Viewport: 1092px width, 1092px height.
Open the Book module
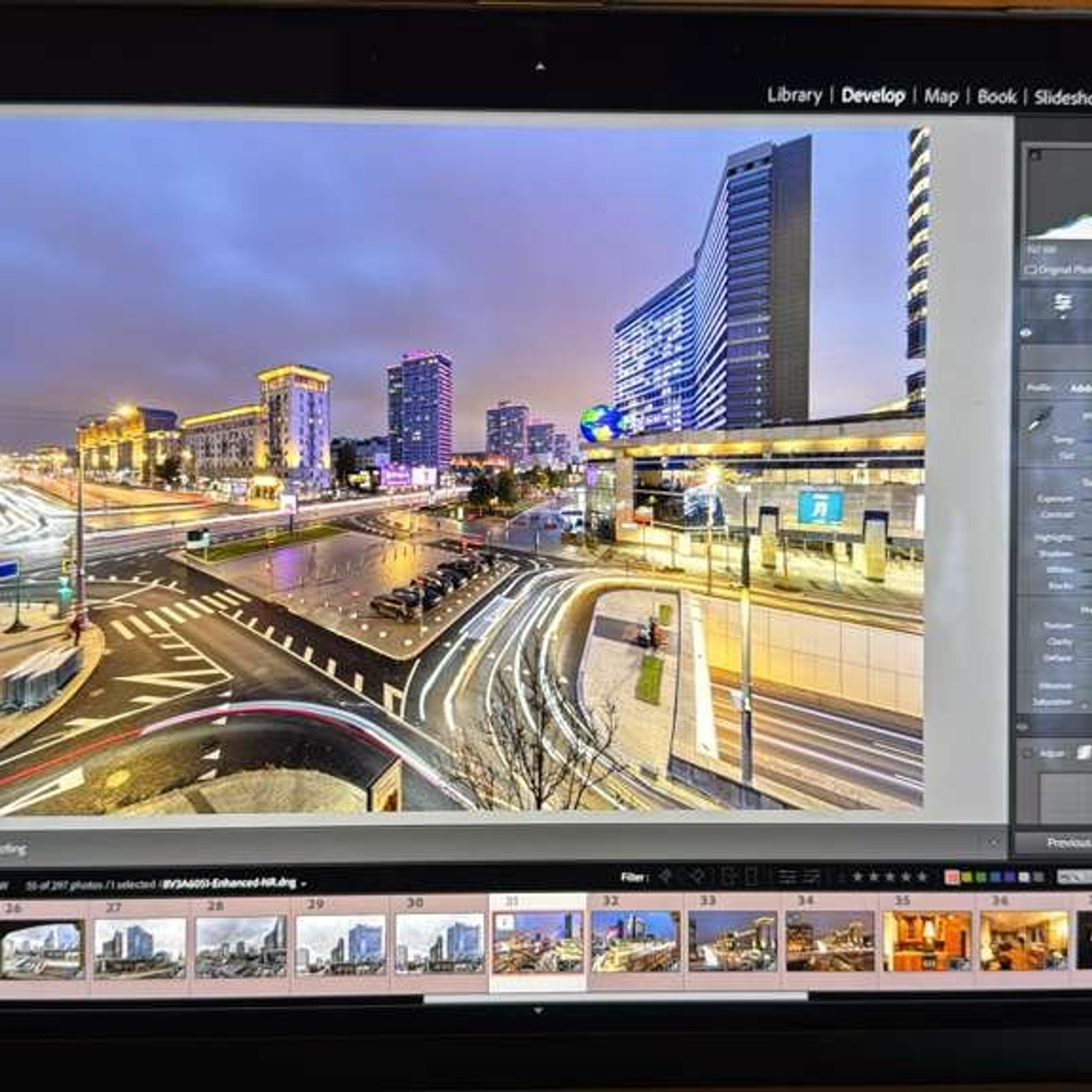(x=996, y=96)
